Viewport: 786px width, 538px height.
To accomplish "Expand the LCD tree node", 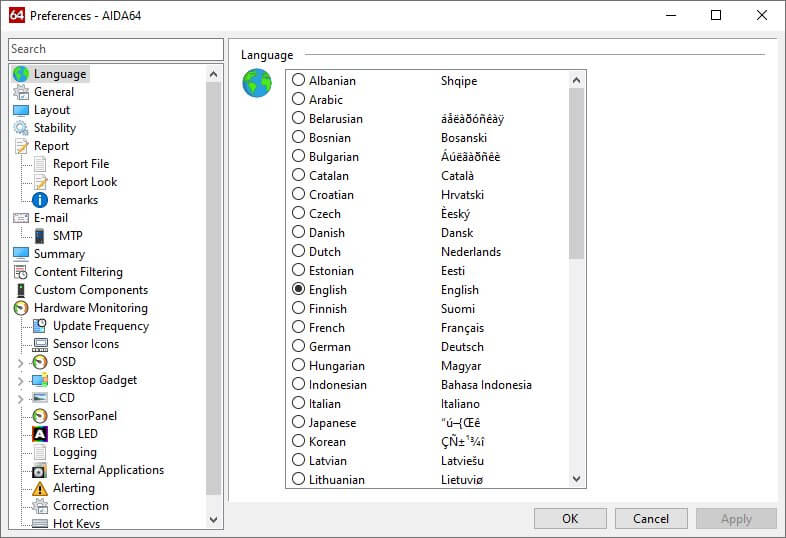I will pyautogui.click(x=20, y=399).
